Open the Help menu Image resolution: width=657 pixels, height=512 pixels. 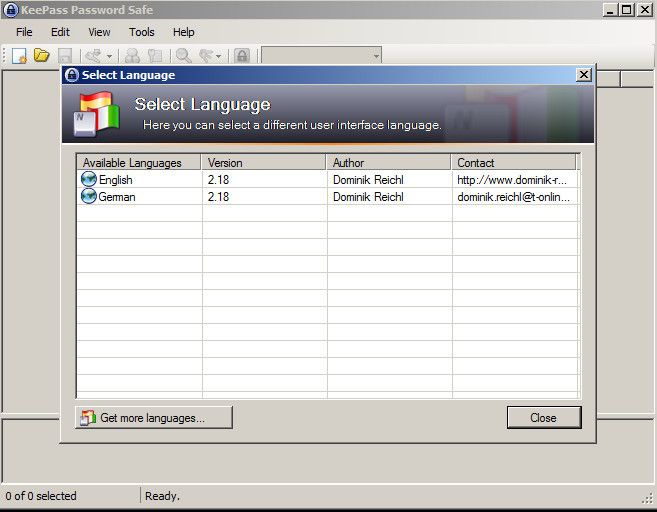[x=184, y=32]
